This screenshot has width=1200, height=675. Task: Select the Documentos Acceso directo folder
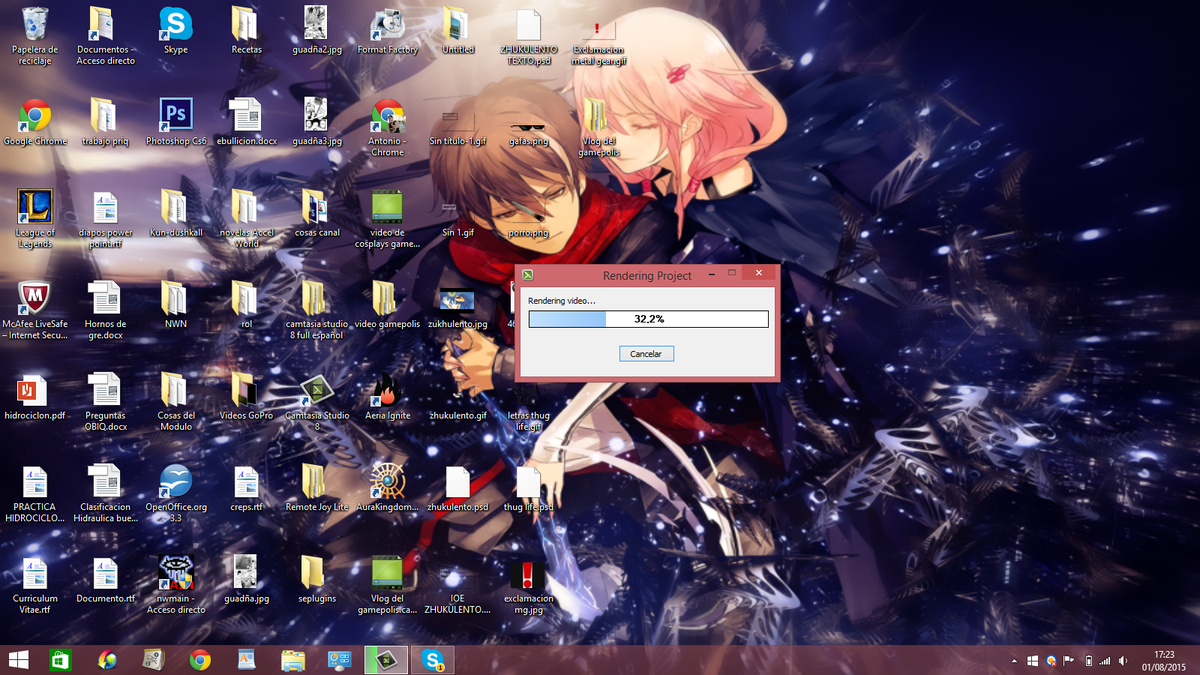(105, 34)
